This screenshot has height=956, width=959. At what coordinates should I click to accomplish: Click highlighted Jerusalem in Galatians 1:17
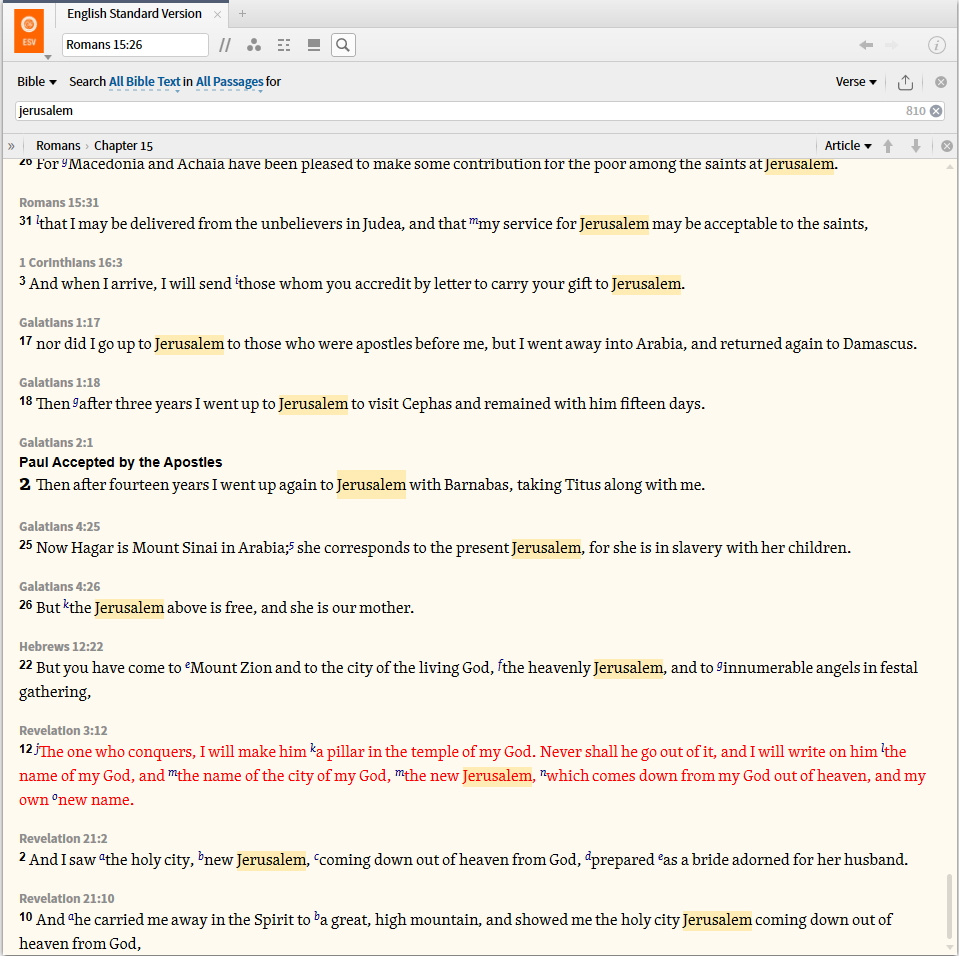[x=189, y=344]
